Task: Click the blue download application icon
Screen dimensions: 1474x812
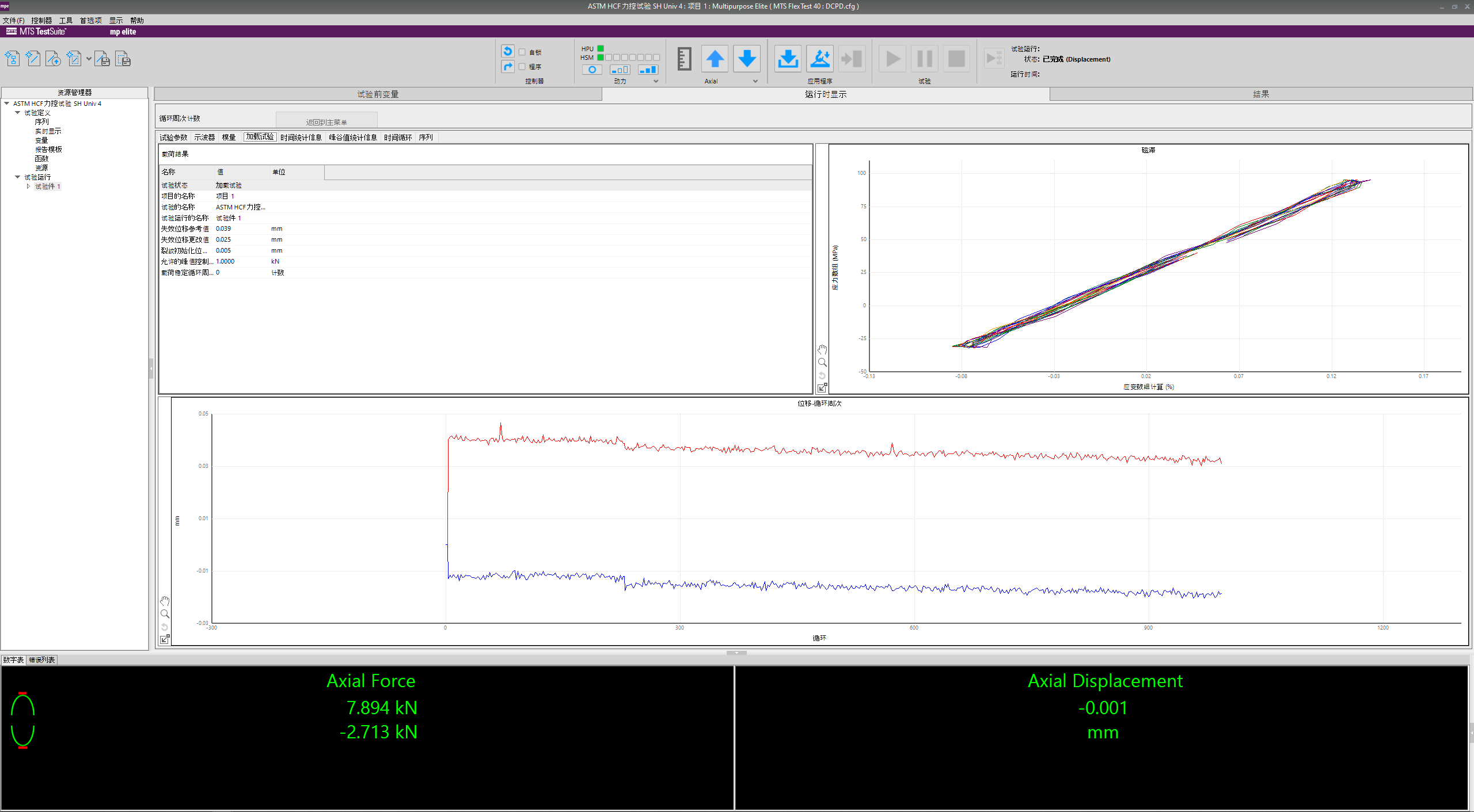Action: 787,59
